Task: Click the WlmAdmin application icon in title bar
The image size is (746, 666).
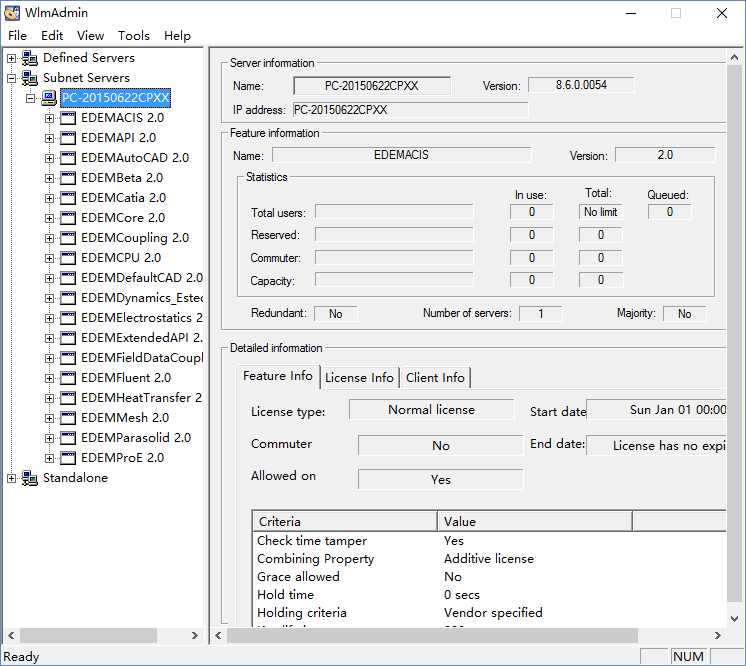Action: [x=12, y=13]
